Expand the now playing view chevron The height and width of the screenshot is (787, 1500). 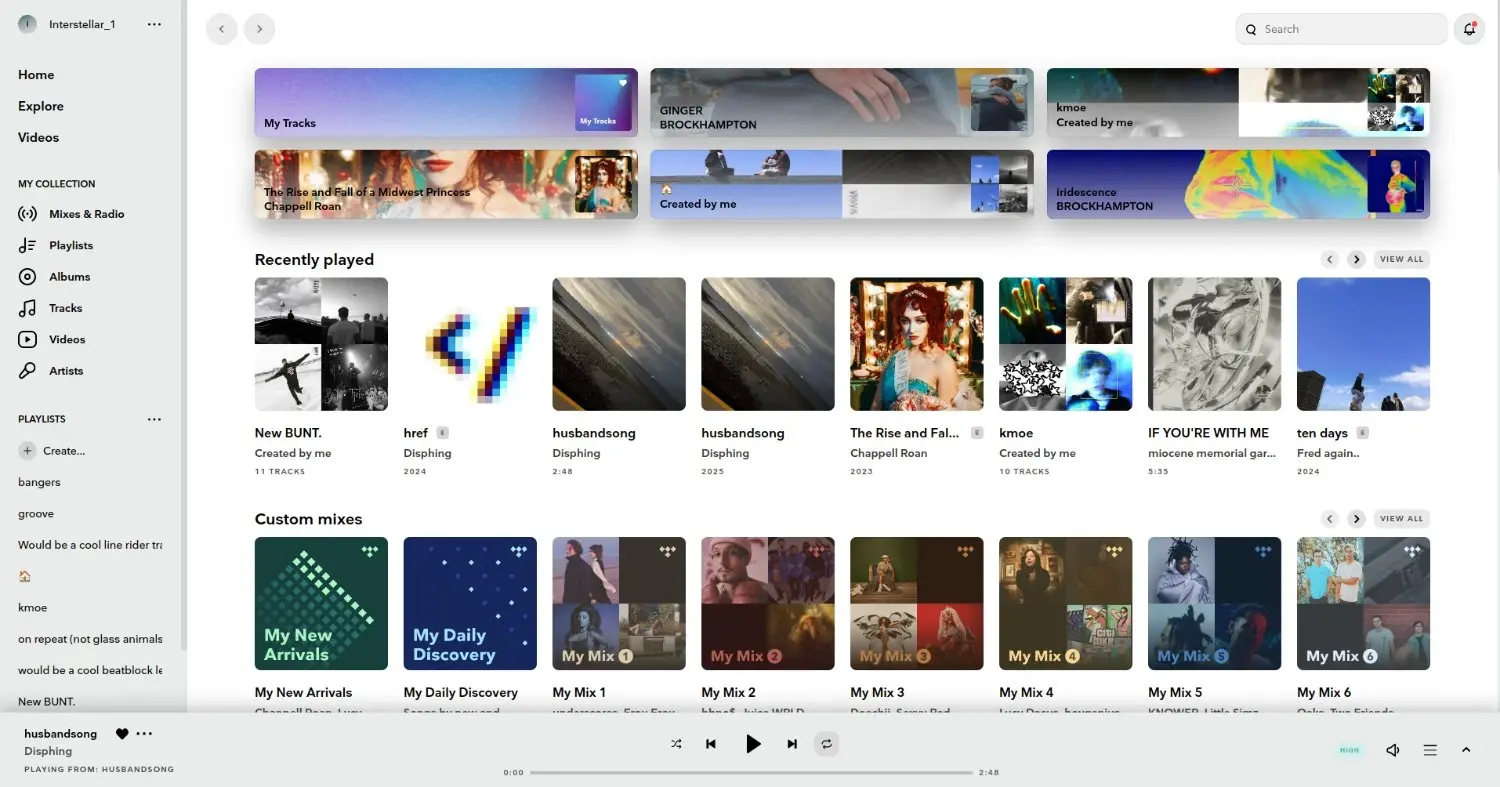tap(1466, 750)
